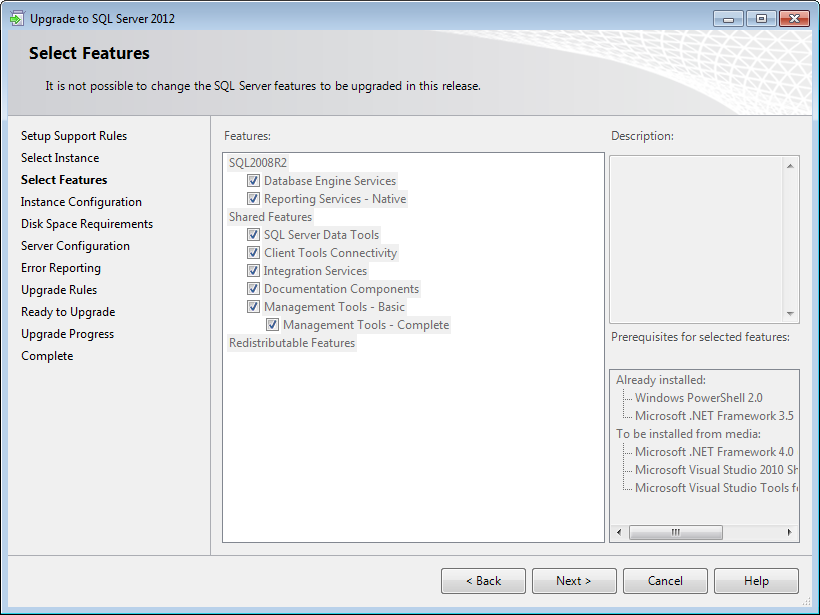The width and height of the screenshot is (820, 615).
Task: Click Integration Services label
Action: click(x=315, y=271)
